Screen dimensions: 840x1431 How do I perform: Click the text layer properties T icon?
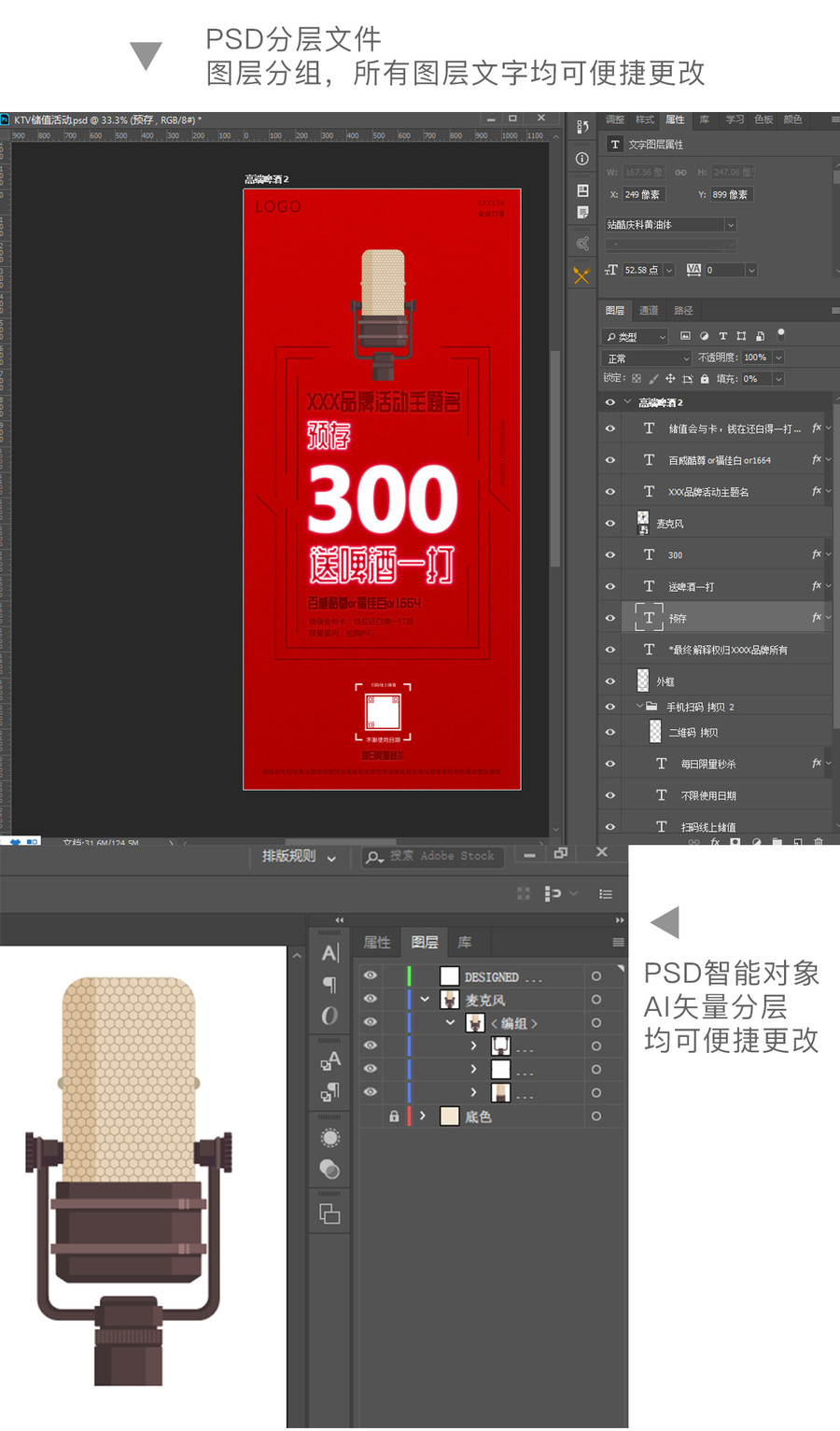click(x=615, y=145)
